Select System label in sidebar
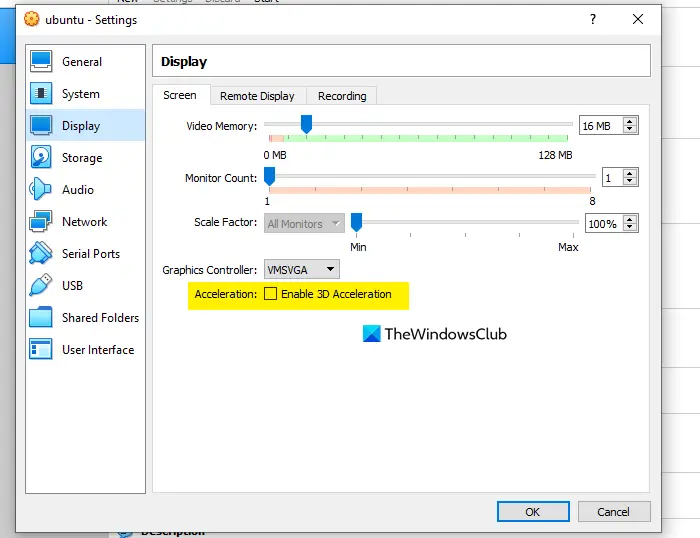700x538 pixels. click(81, 94)
